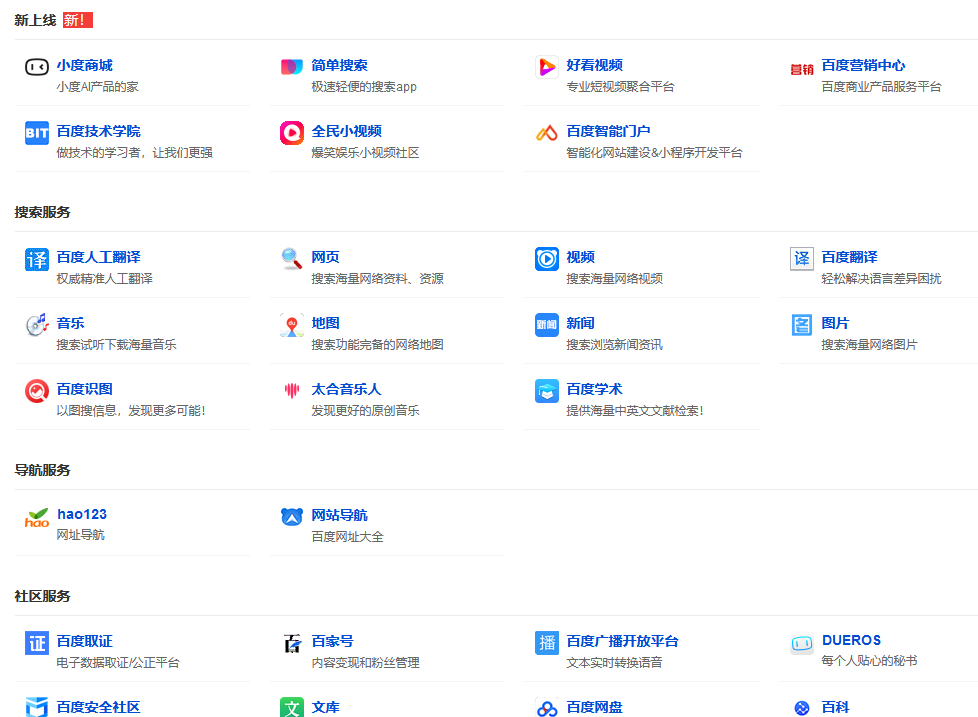Screen dimensions: 978x717
Task: Click the 百度人工翻译 blue 译 icon
Action: pyautogui.click(x=37, y=259)
